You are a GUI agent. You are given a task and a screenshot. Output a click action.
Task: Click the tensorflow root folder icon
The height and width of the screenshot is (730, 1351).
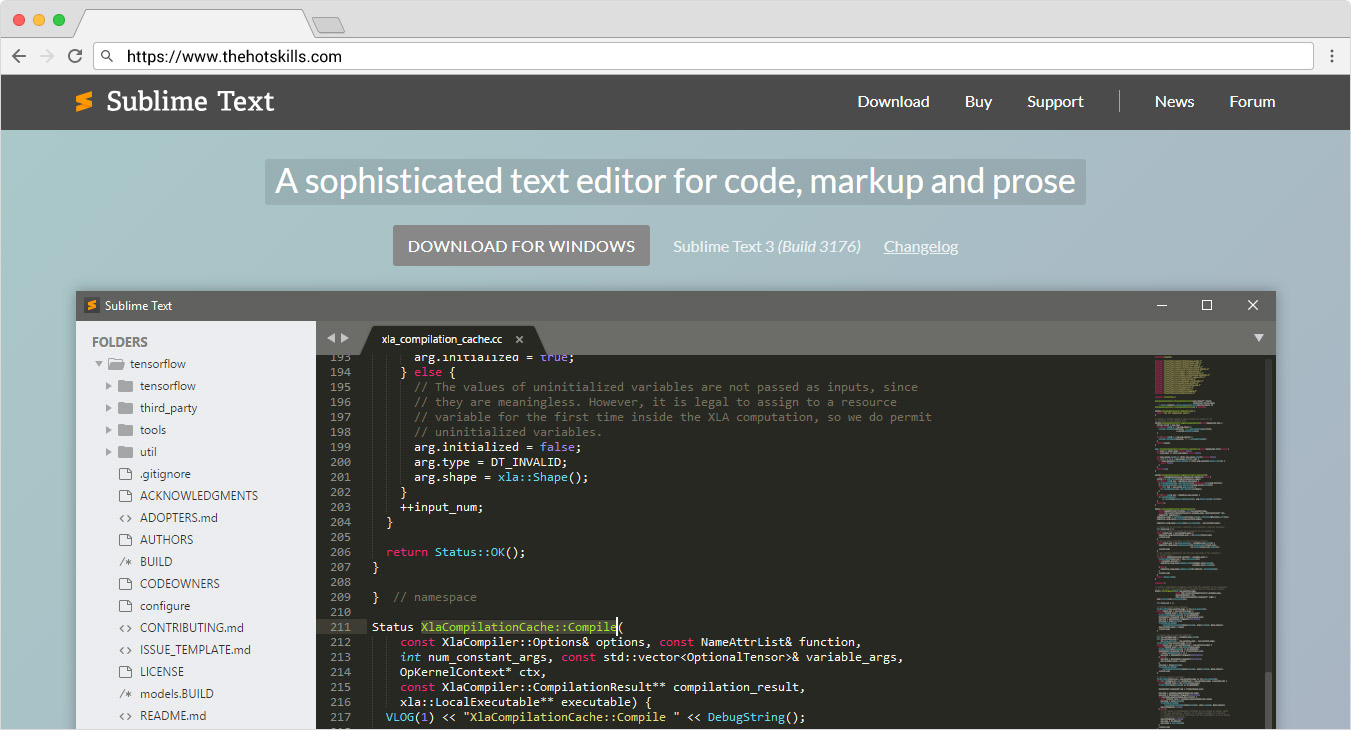click(115, 364)
